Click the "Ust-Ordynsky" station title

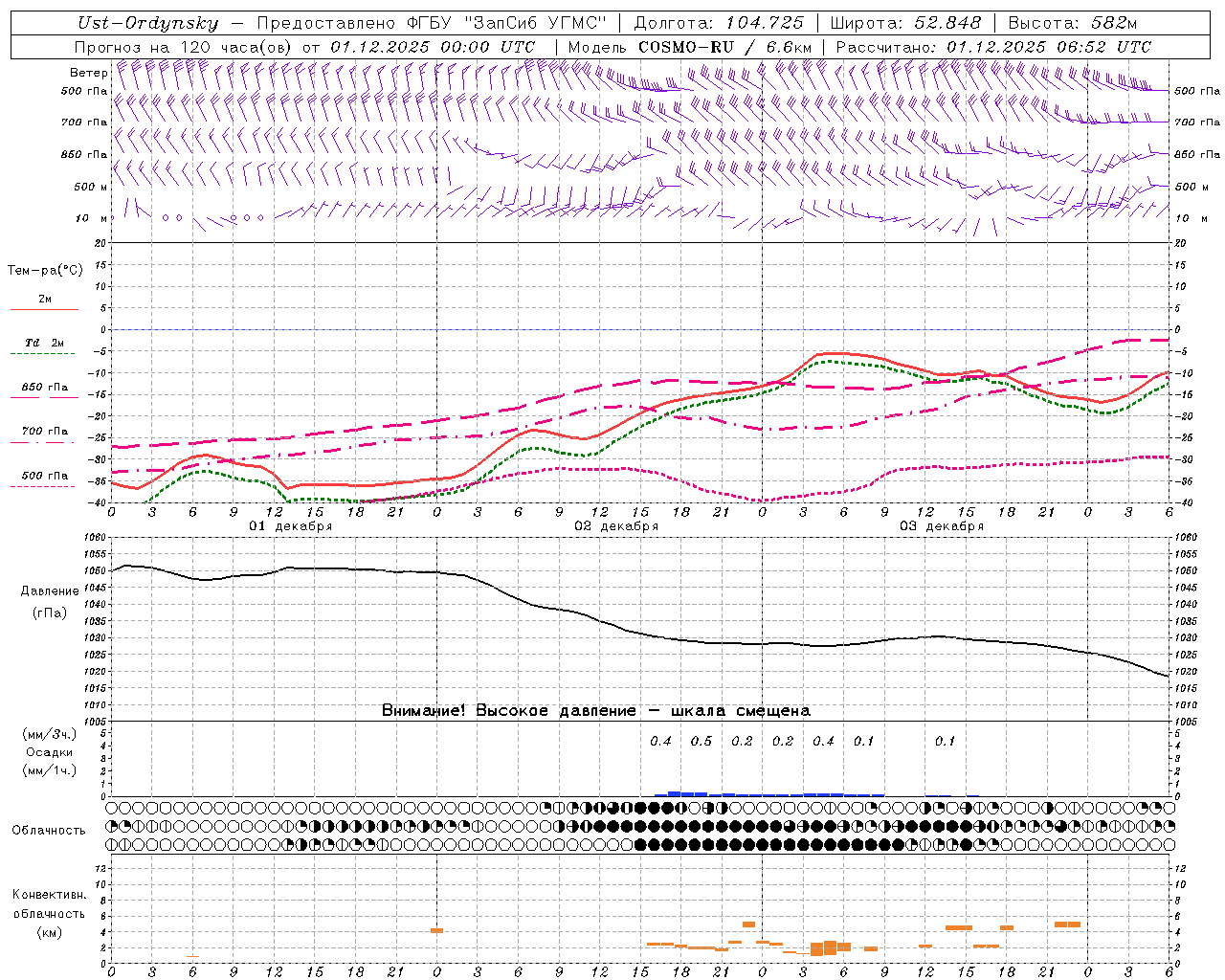(147, 24)
